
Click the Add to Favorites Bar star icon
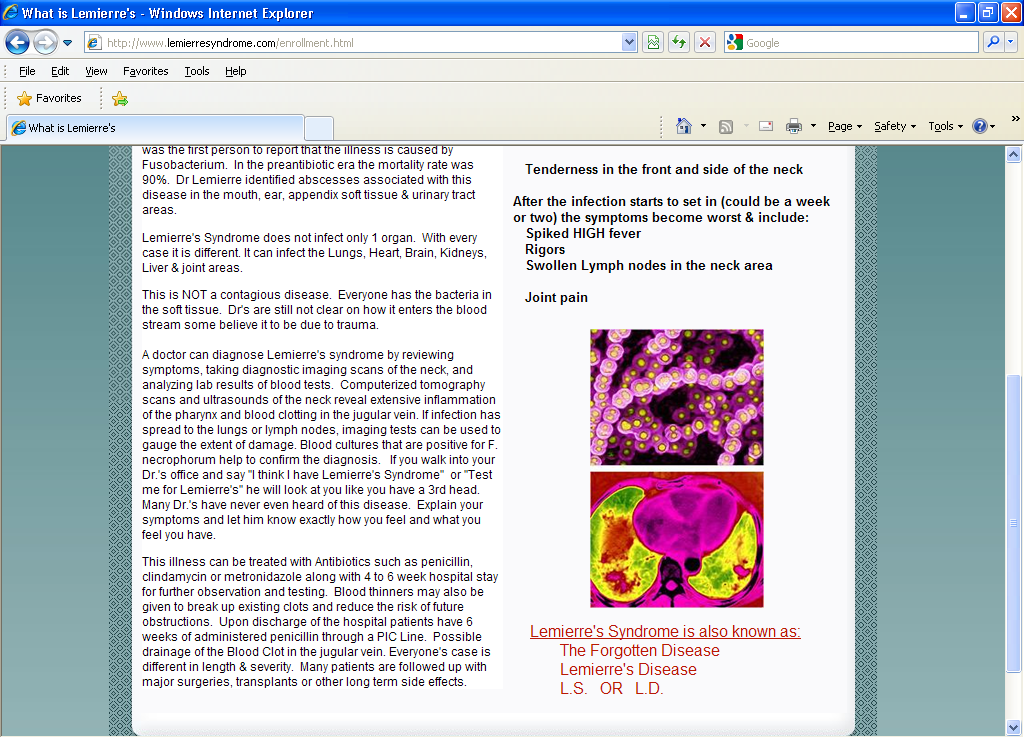point(120,99)
